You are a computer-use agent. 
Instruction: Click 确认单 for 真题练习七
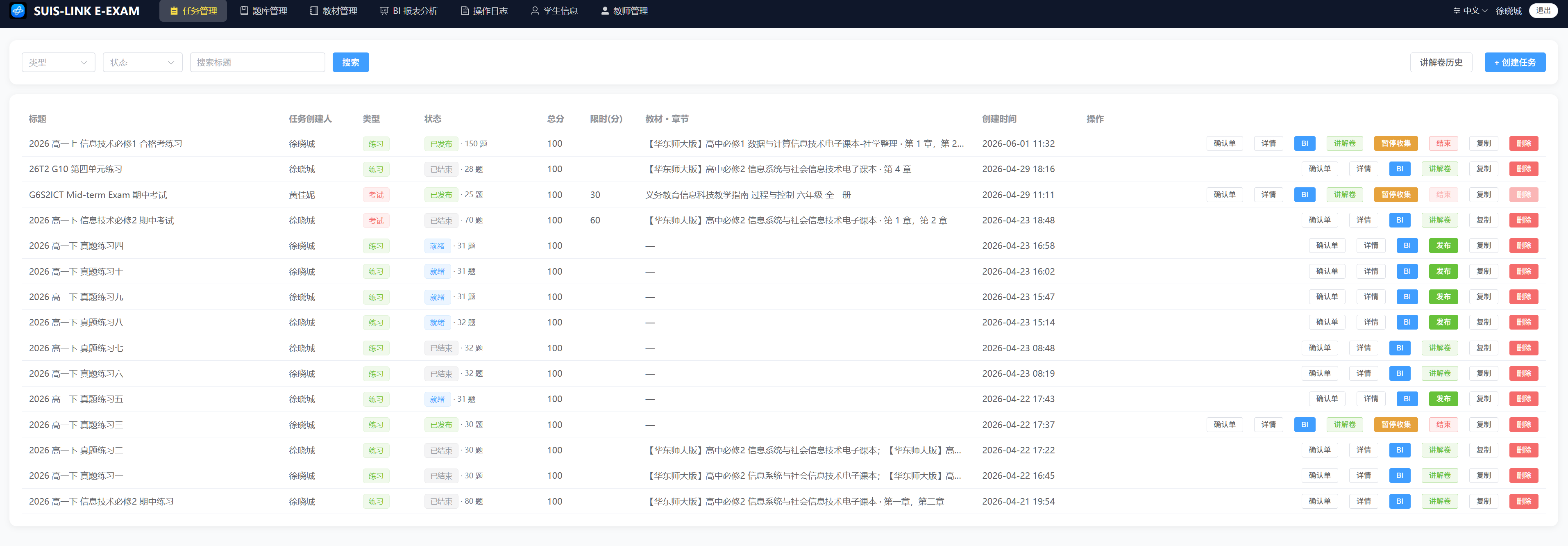point(1319,348)
